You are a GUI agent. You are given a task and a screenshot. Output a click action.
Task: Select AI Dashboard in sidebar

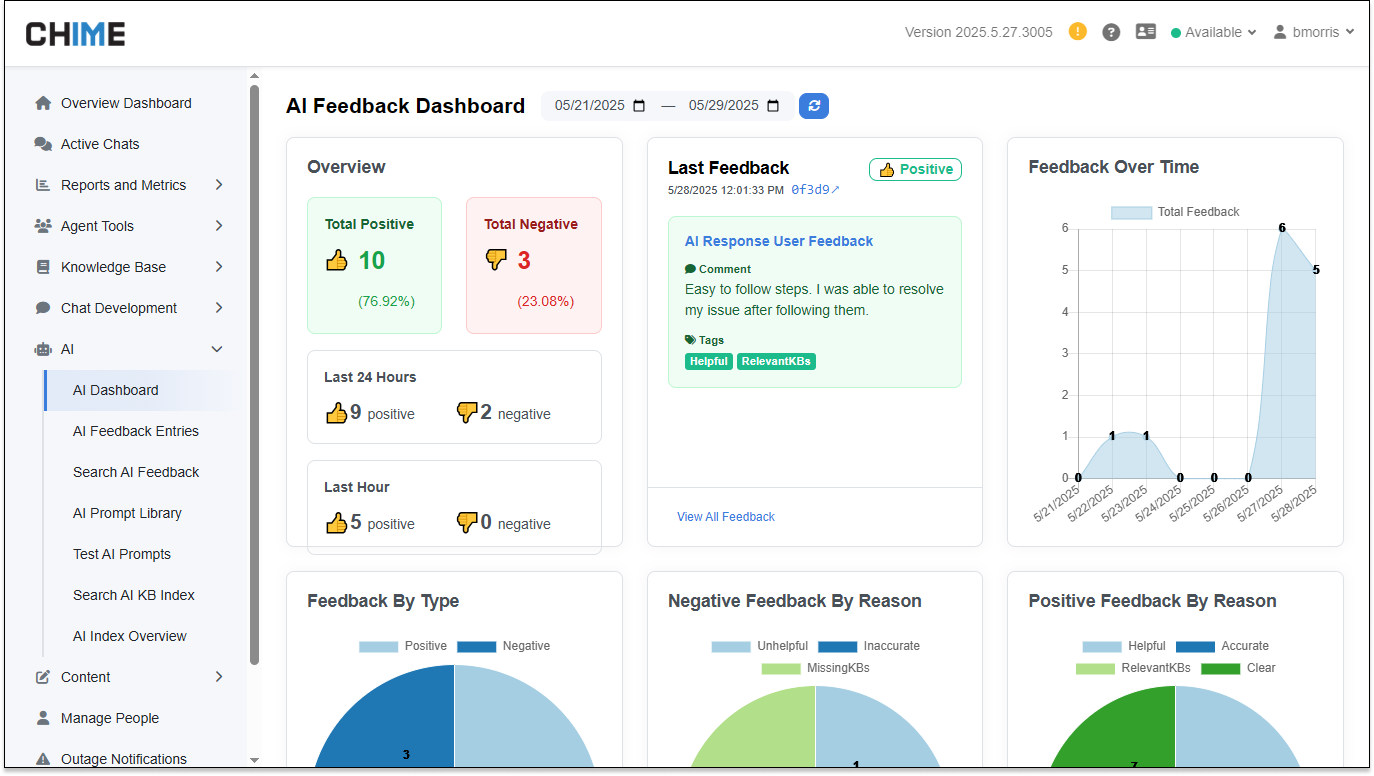(143, 390)
